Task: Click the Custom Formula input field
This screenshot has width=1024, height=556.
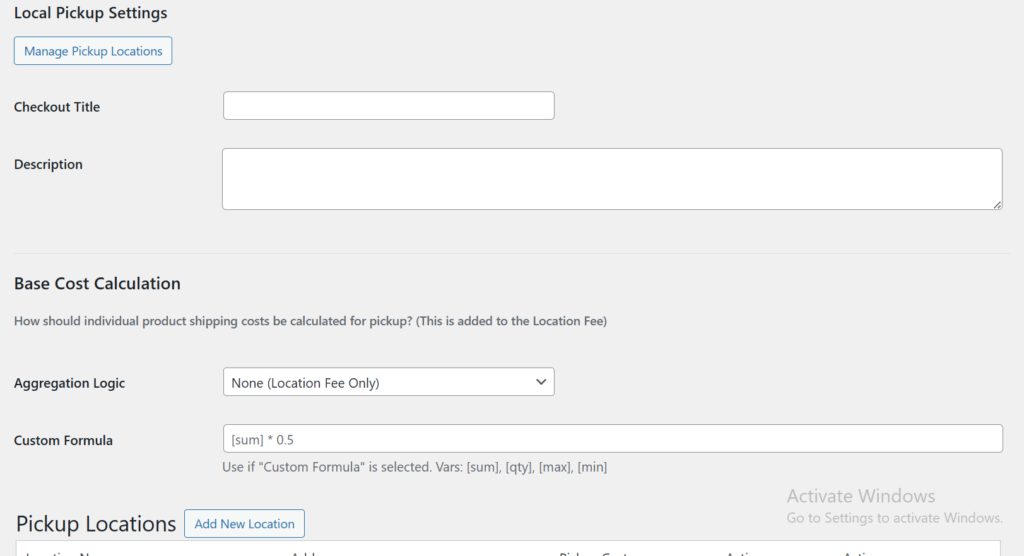Action: [x=611, y=439]
